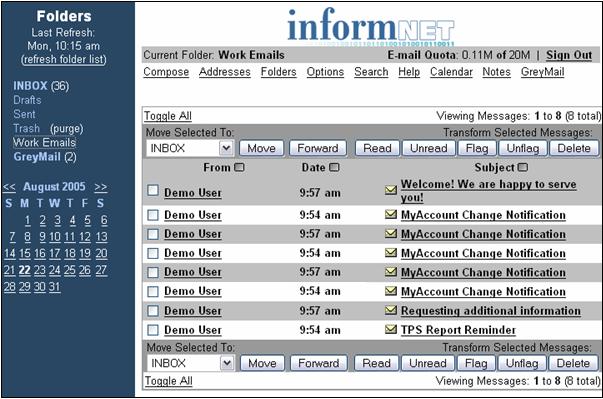Open Help in the navigation menu
Viewport: 603px width, 399px height.
pyautogui.click(x=409, y=72)
